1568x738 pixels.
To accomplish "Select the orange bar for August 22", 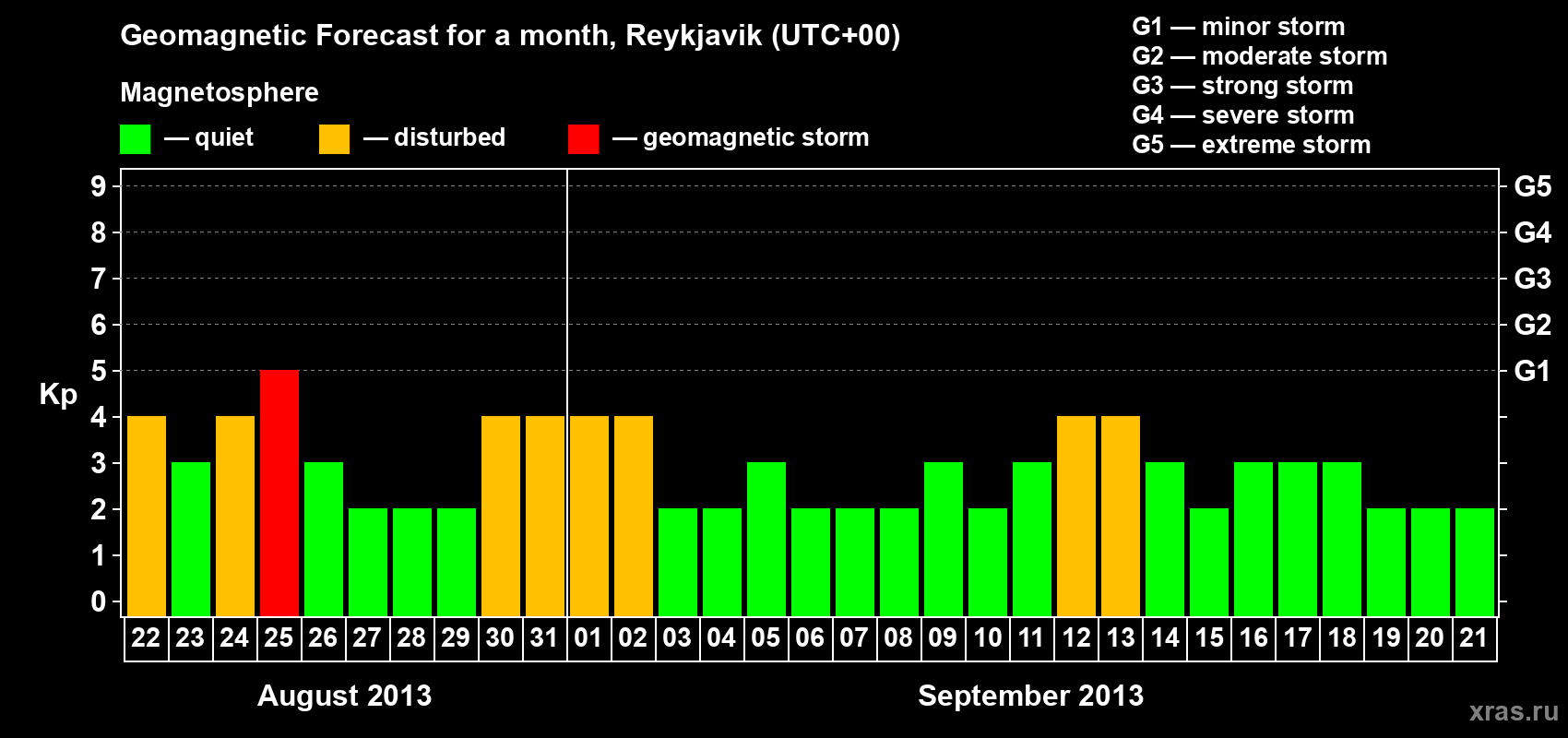I will (x=147, y=516).
